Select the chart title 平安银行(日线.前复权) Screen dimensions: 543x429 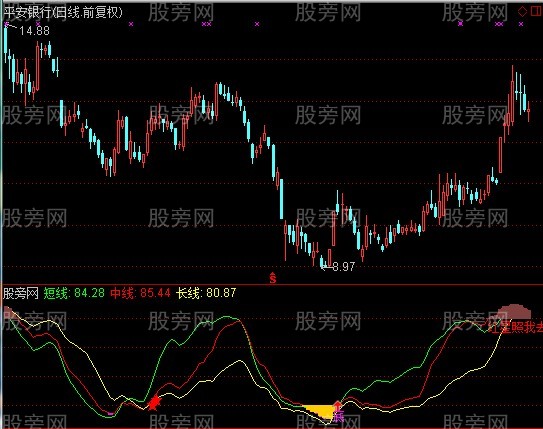tap(63, 13)
